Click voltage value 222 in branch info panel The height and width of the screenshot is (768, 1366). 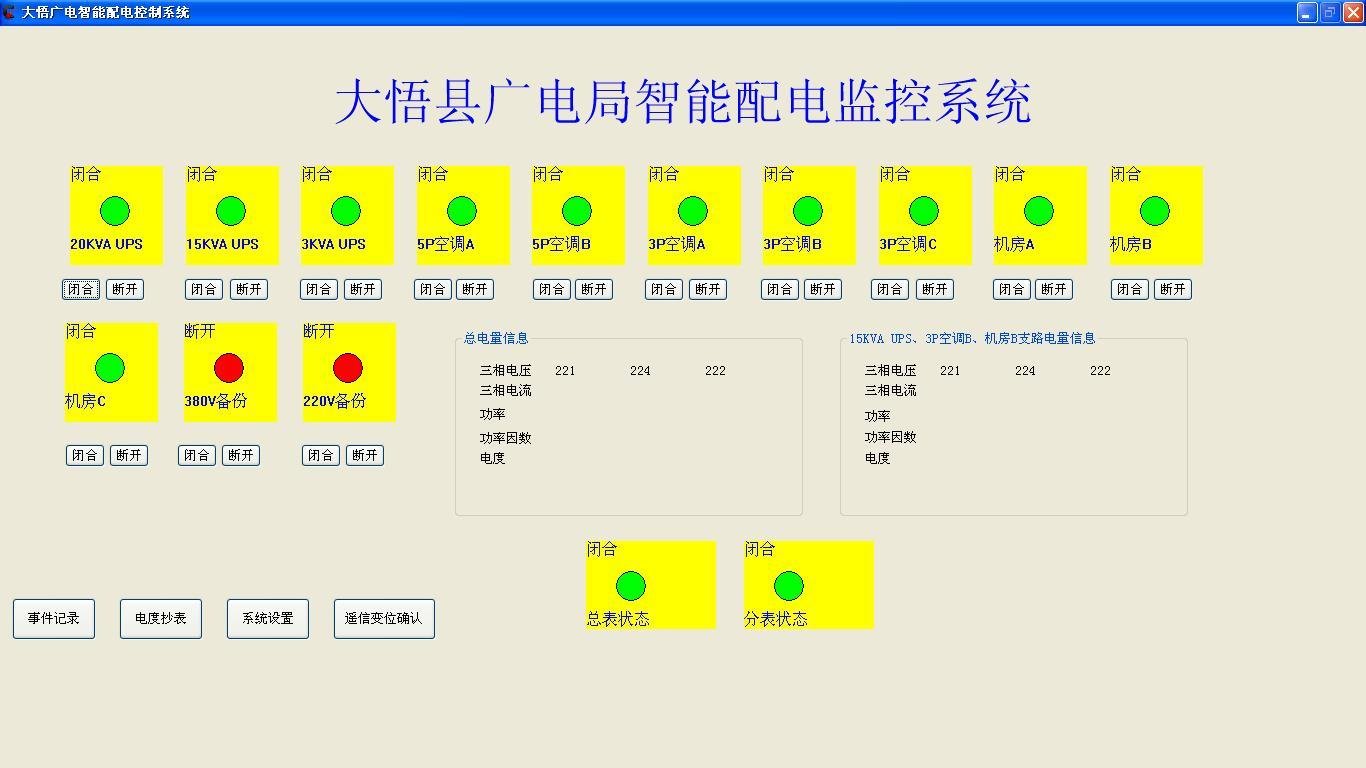click(1100, 370)
